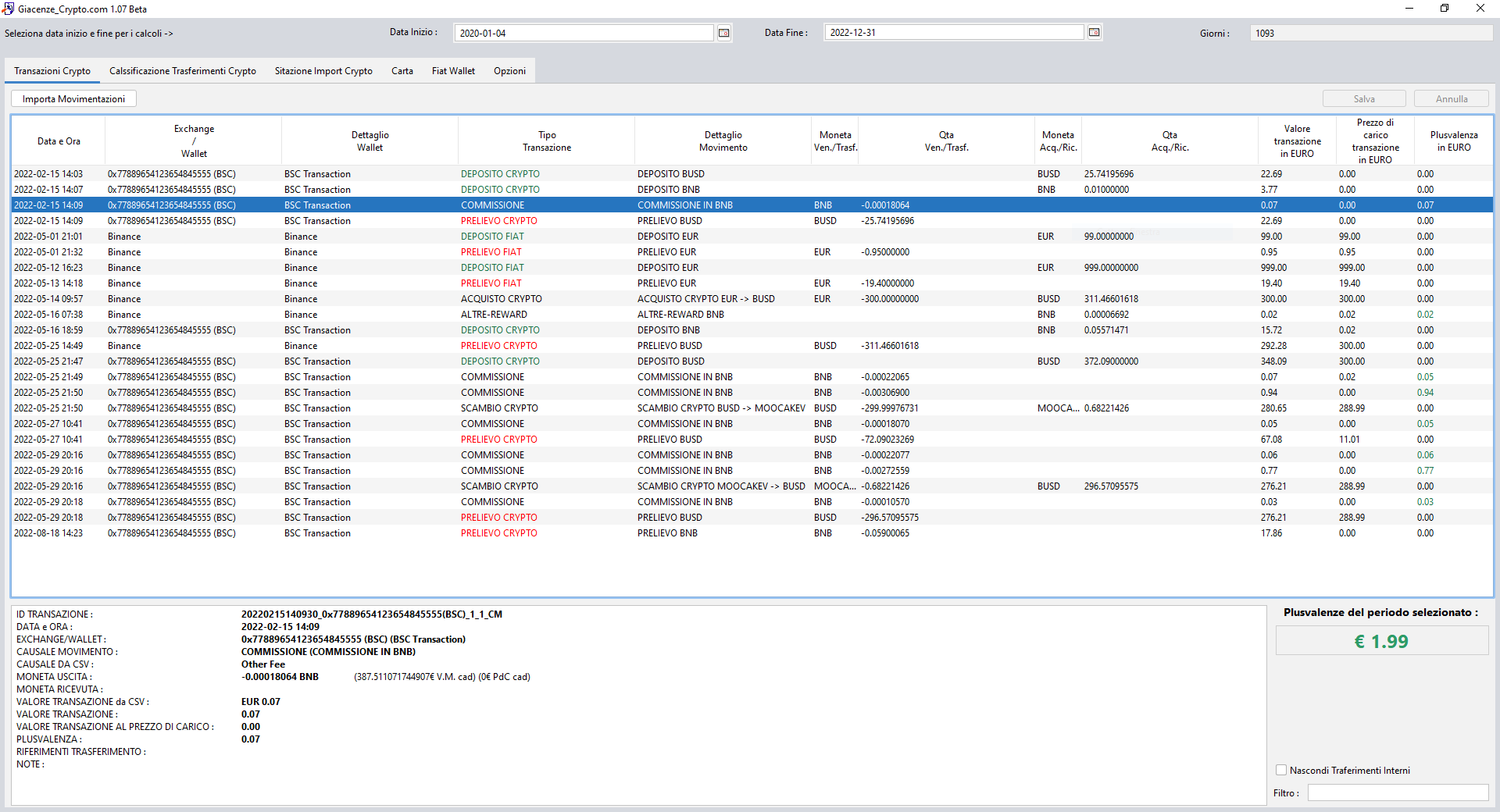The image size is (1500, 812).
Task: Select the ACQUISTO CRYPTO EUR -> BUSD row
Action: [547, 298]
